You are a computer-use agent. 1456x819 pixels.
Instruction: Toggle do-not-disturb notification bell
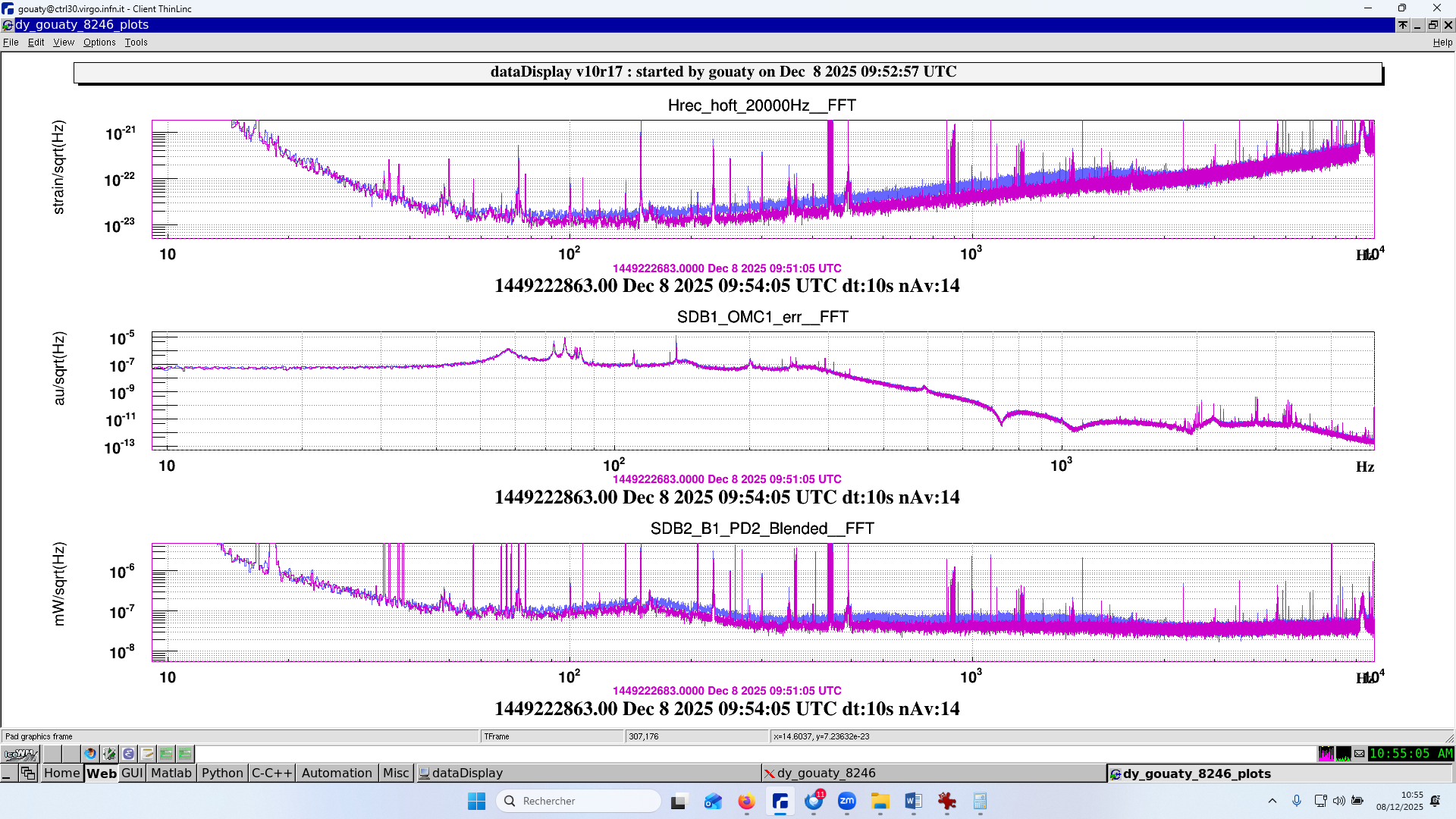(x=1436, y=801)
